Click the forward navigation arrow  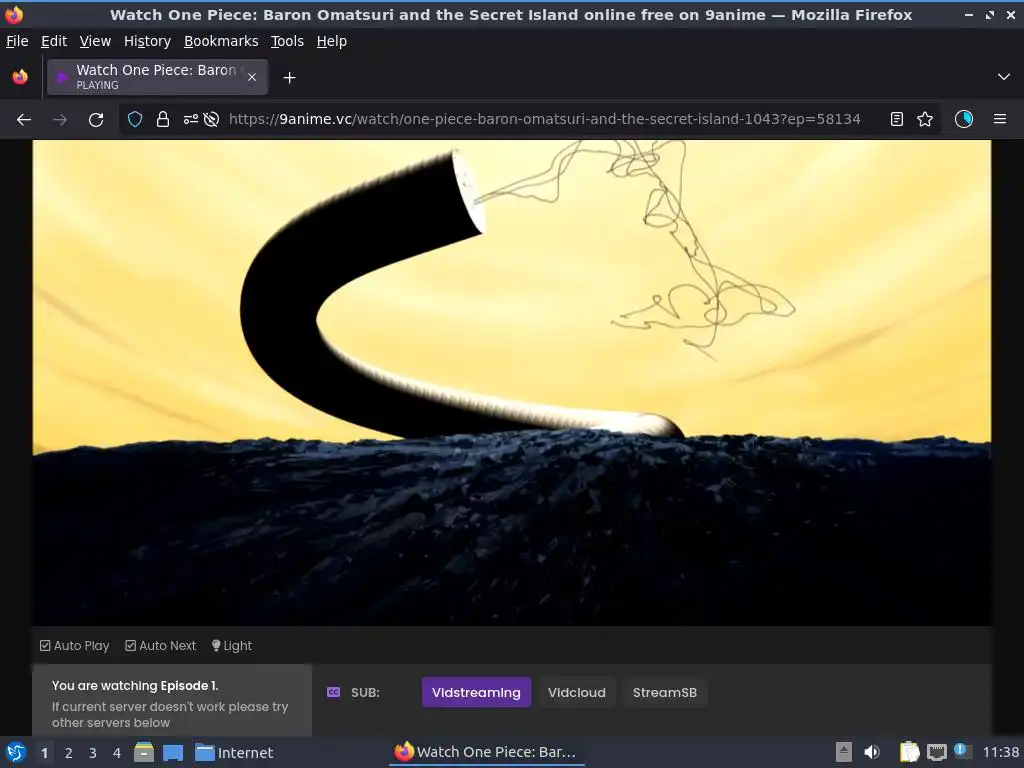pyautogui.click(x=59, y=120)
